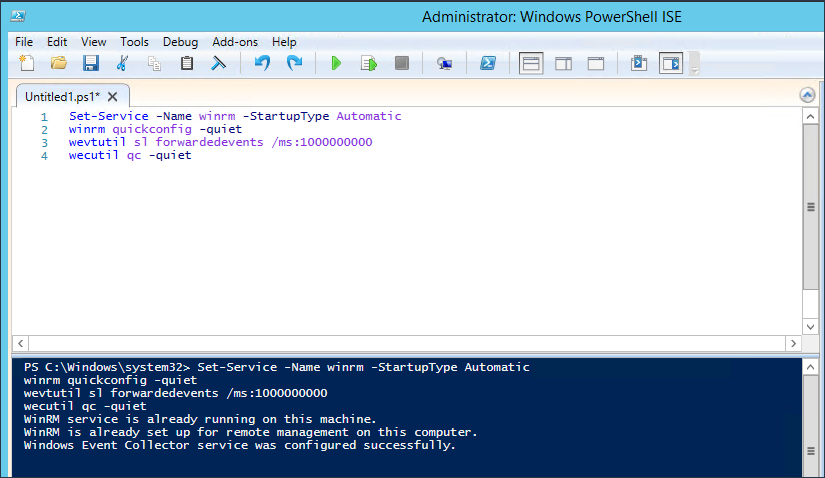This screenshot has height=478, width=825.
Task: Click 'Windows Event Collector service' output line
Action: point(239,445)
